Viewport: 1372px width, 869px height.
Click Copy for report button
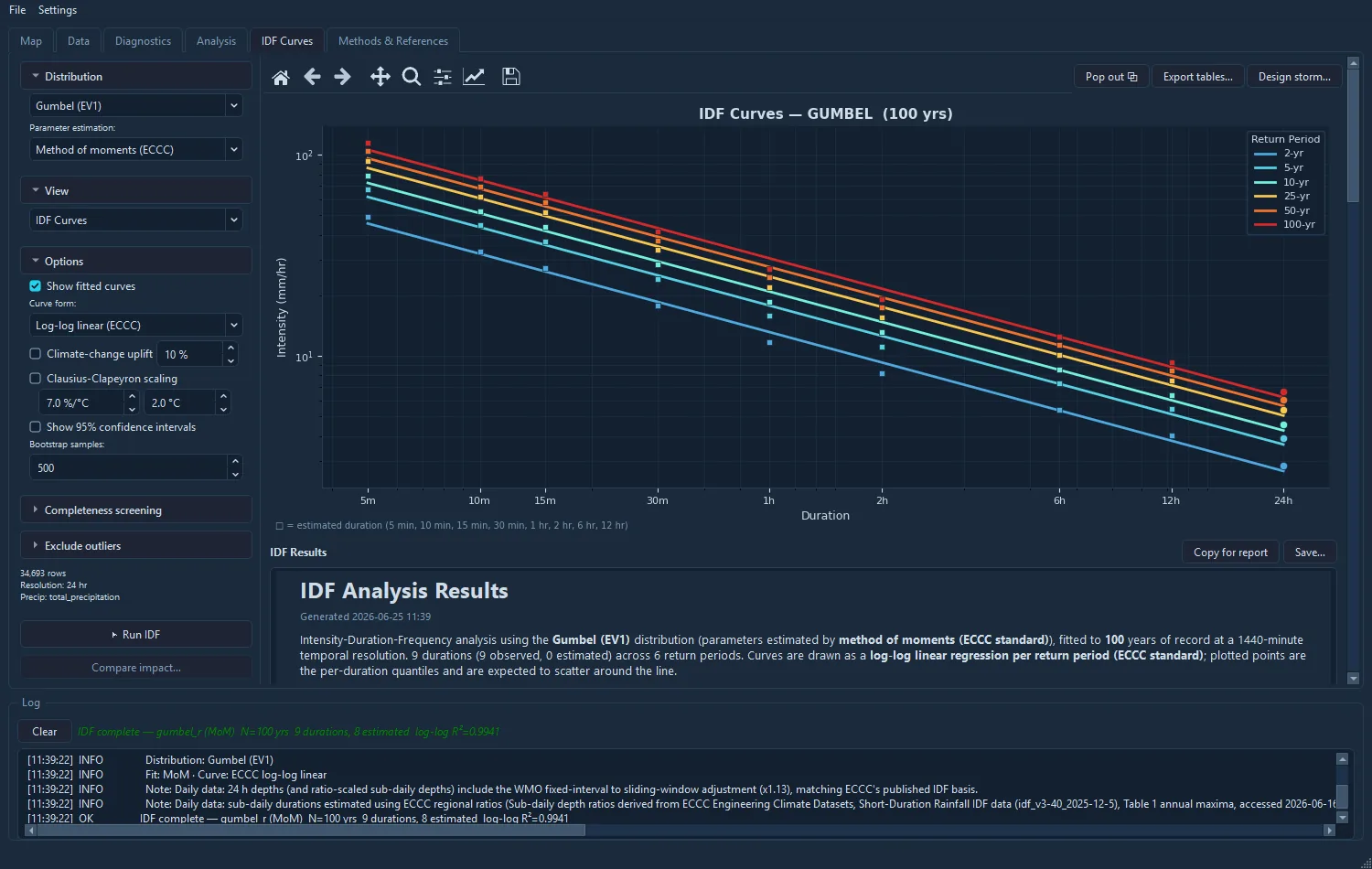pyautogui.click(x=1230, y=553)
